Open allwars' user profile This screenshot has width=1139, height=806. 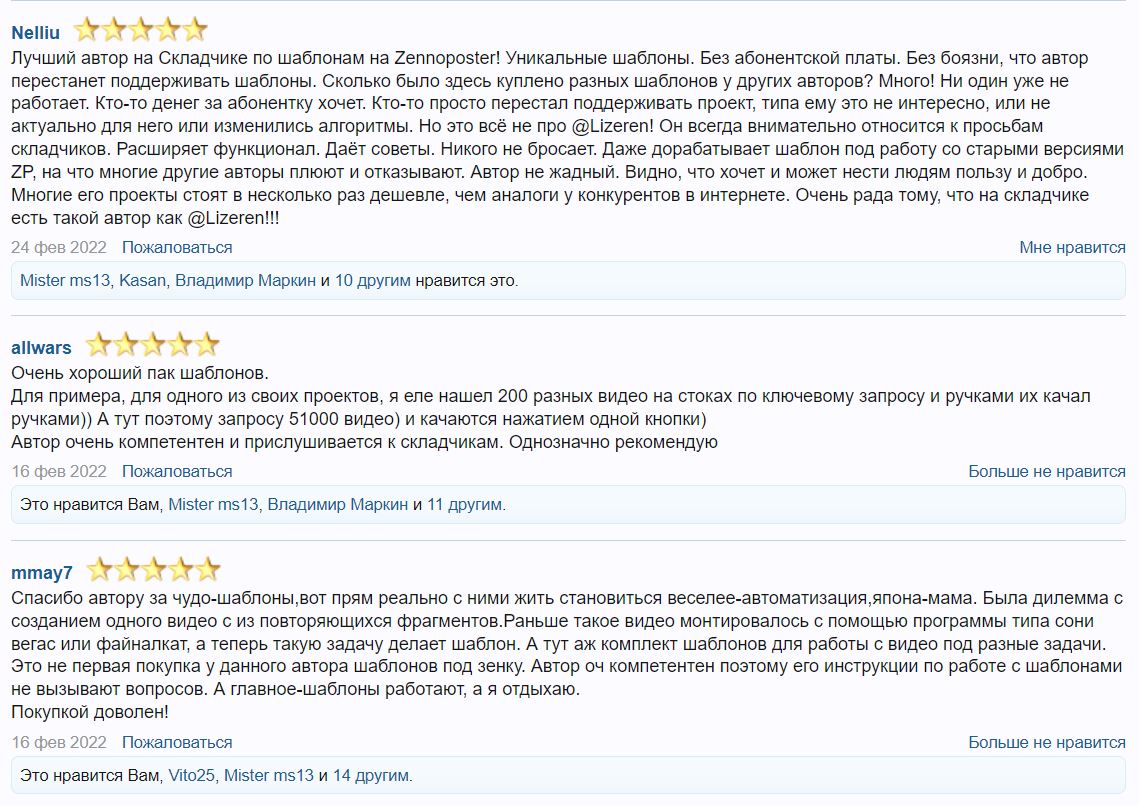coord(41,348)
